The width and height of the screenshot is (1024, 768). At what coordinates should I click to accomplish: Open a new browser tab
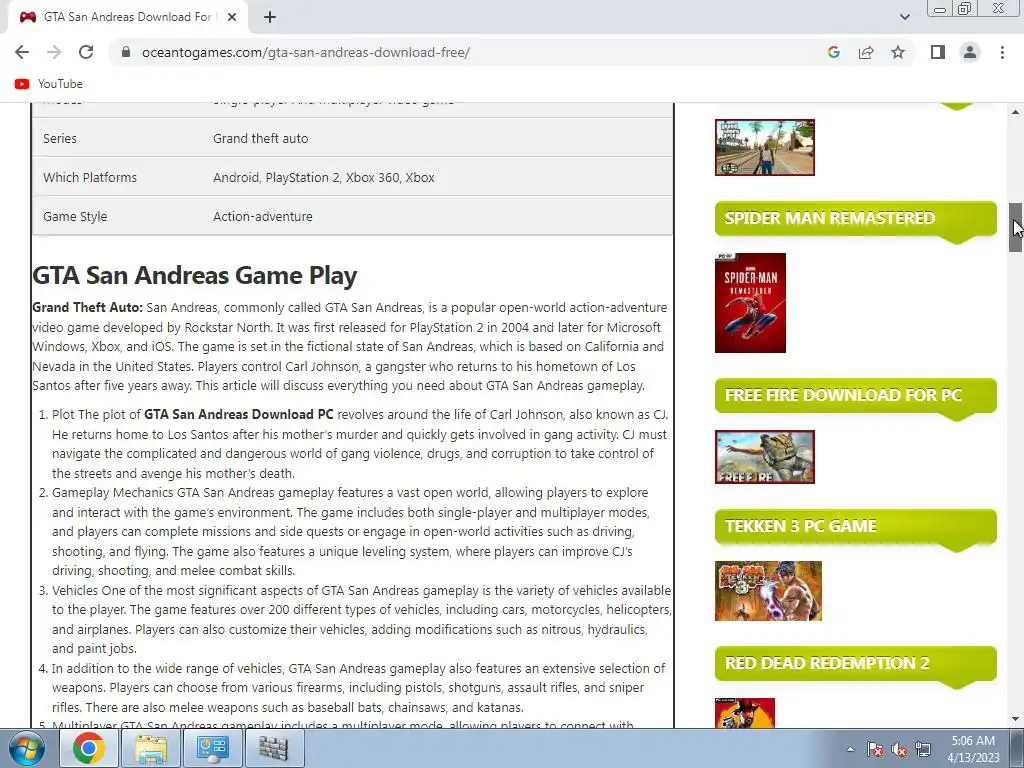(270, 17)
